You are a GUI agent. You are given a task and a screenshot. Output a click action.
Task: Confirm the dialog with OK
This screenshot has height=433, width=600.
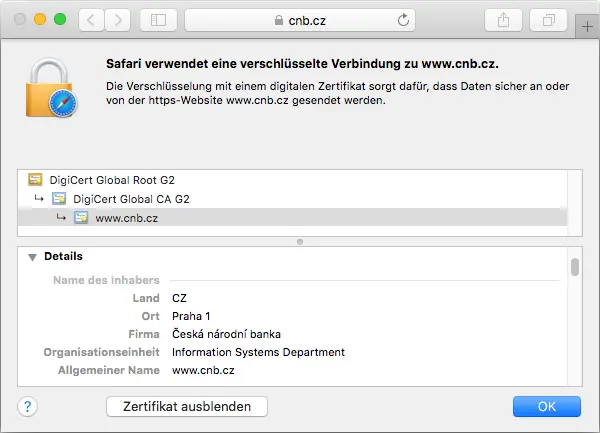(547, 406)
